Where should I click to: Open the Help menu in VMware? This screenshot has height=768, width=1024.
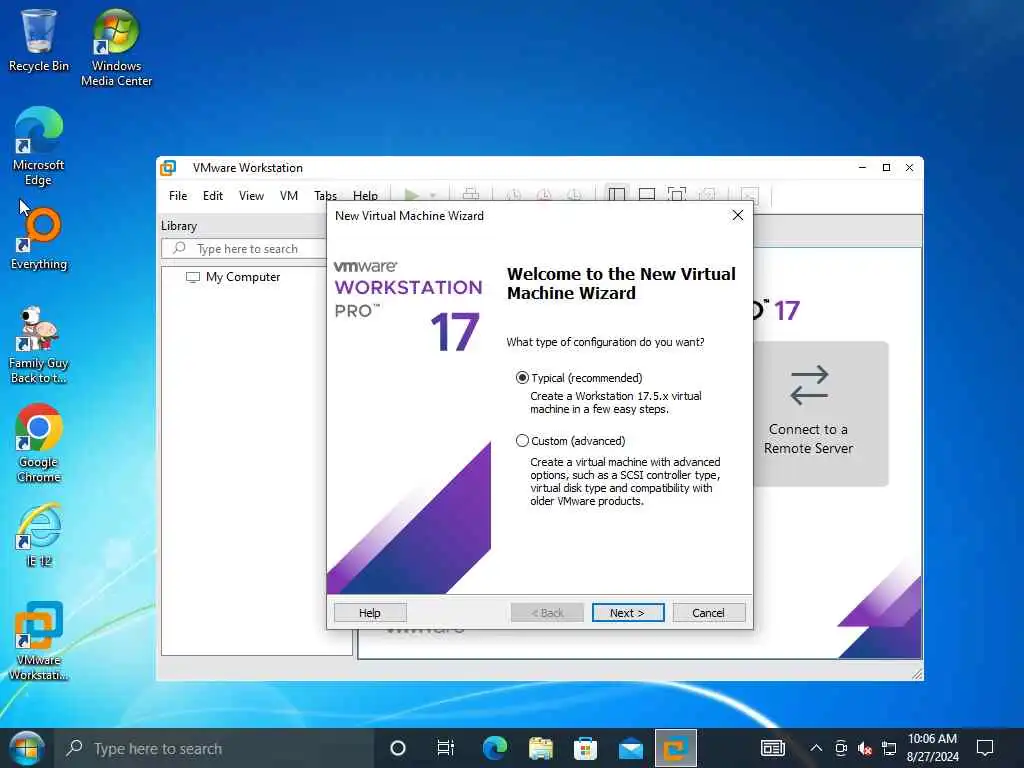pos(365,195)
